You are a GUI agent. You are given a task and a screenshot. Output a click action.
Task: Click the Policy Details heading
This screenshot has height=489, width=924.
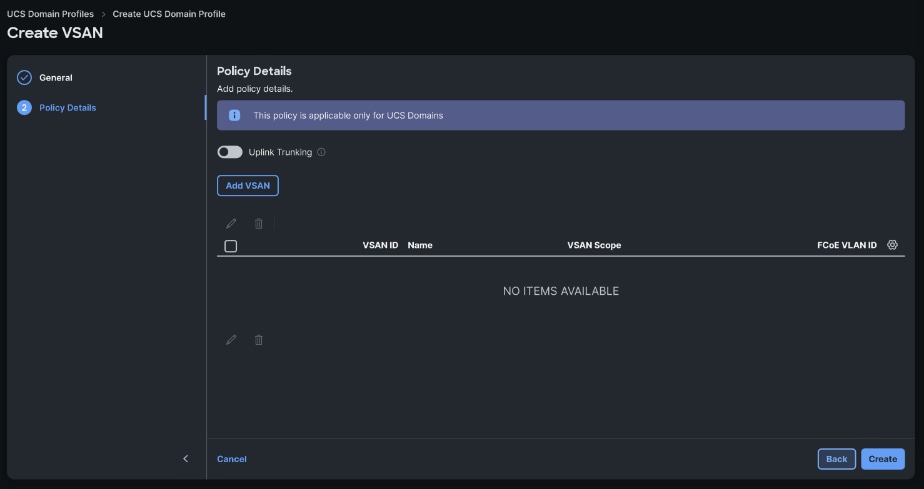[254, 71]
